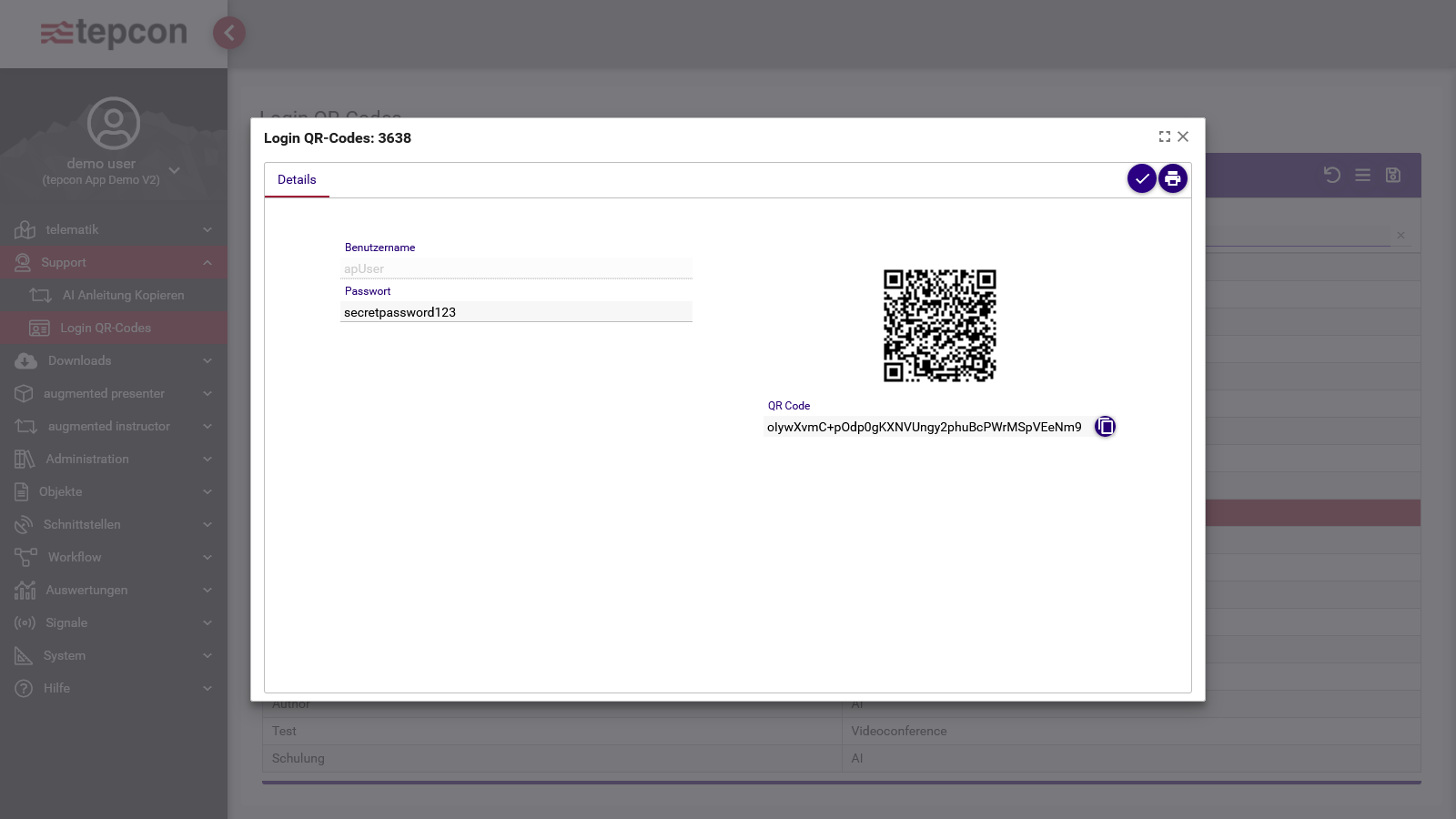This screenshot has width=1456, height=819.
Task: Open the Downloads cloud icon in sidebar
Action: [x=24, y=360]
